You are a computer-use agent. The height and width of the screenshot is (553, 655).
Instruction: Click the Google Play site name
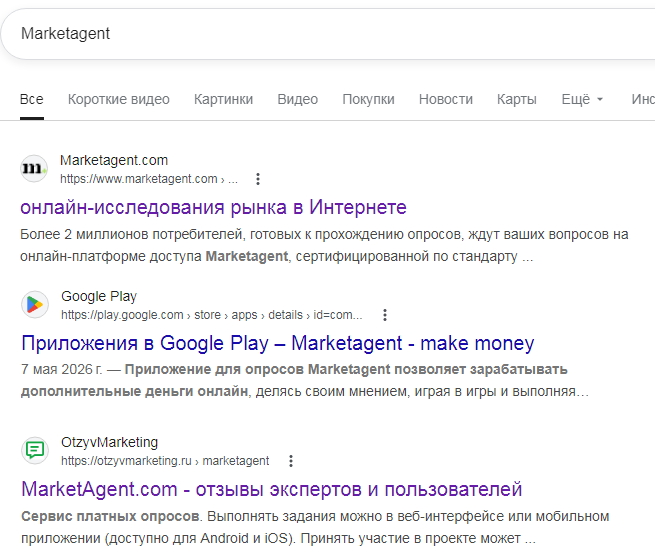99,297
